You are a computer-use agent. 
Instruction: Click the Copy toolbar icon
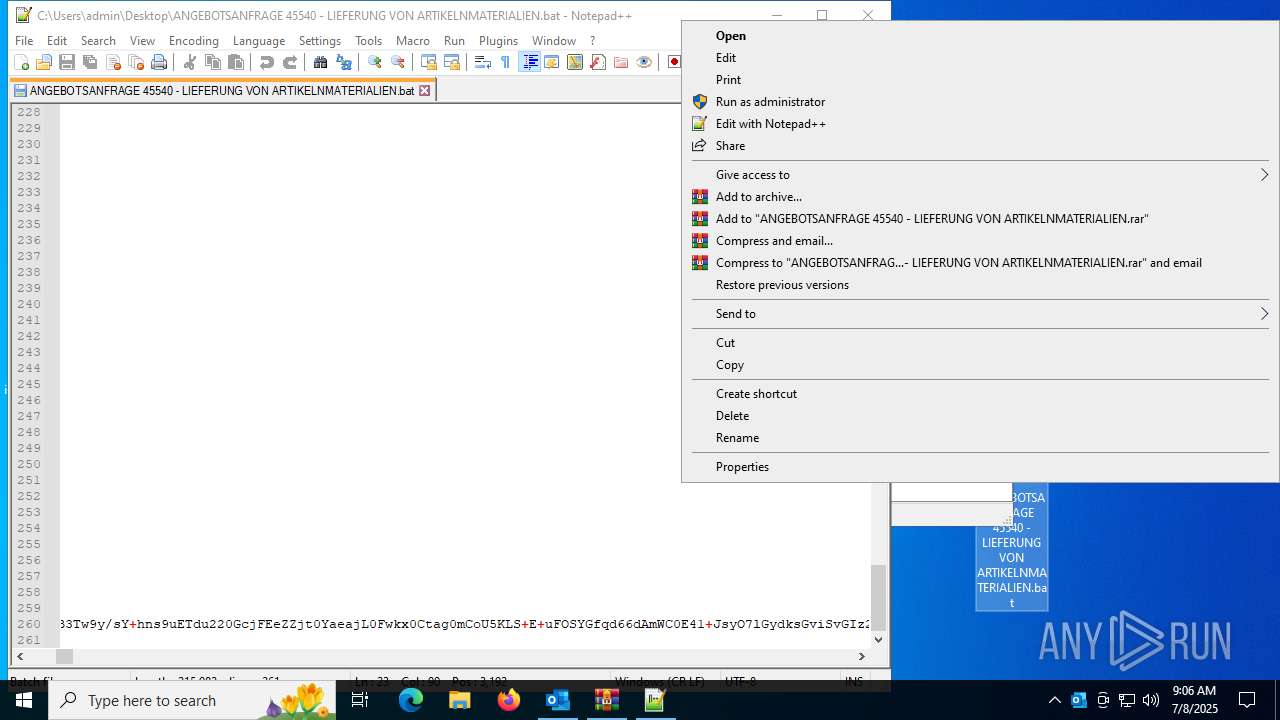(x=213, y=62)
